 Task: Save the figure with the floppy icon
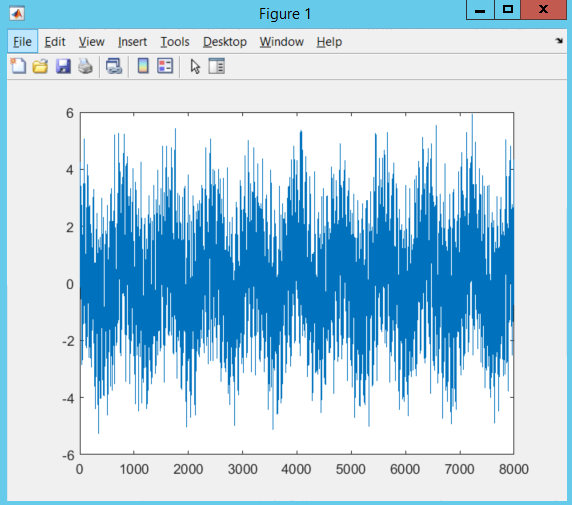click(63, 66)
